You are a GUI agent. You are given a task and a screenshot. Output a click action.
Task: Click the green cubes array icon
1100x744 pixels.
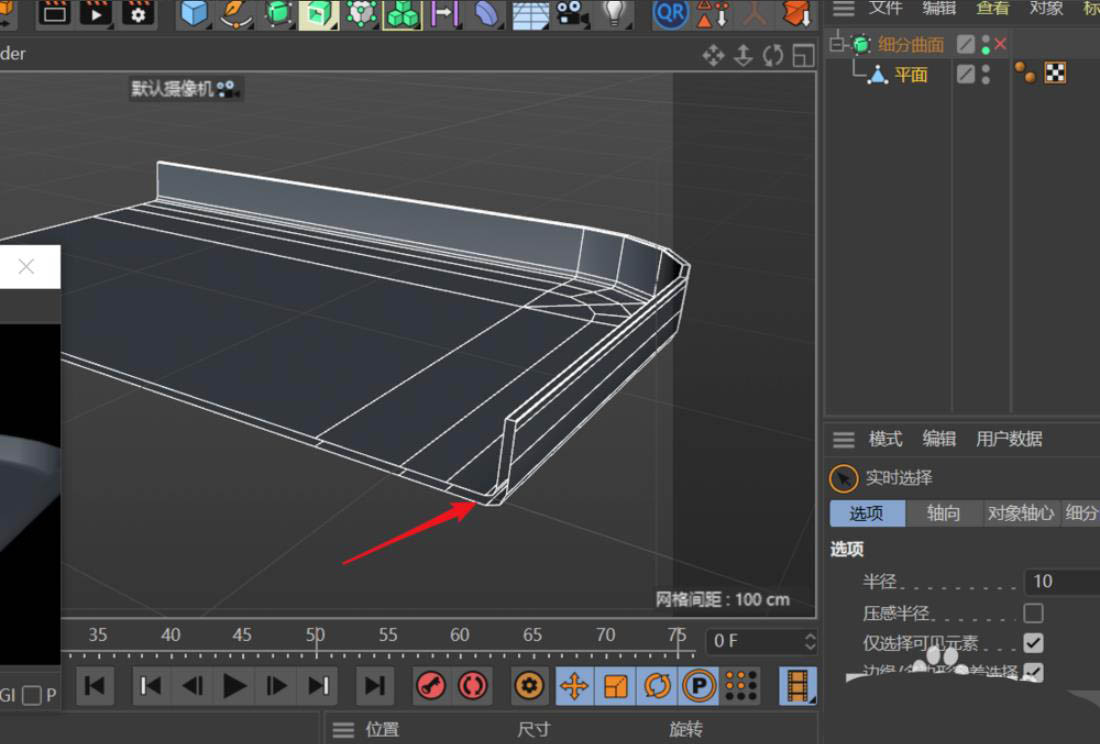tap(403, 13)
